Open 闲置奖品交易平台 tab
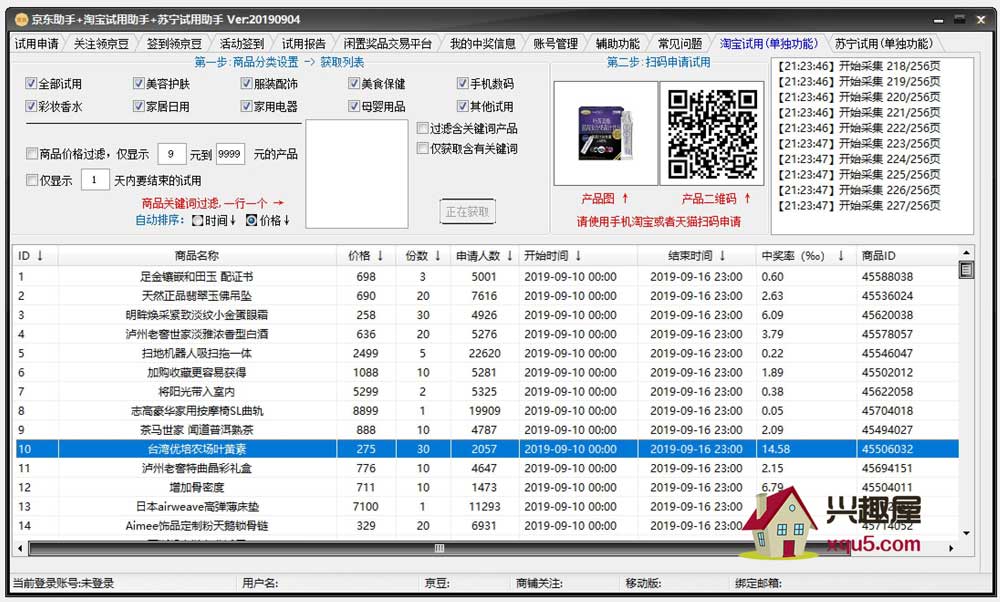The height and width of the screenshot is (602, 1000). coord(387,43)
